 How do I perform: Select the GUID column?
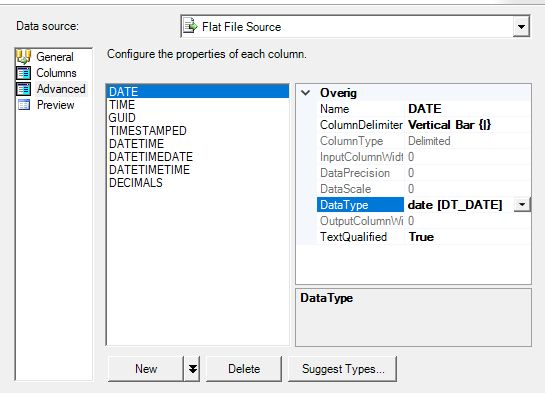(197, 117)
